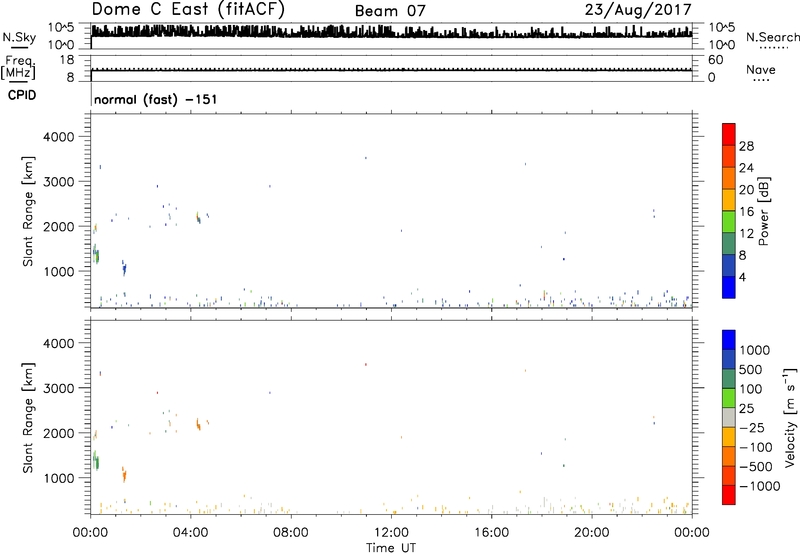Screen dimensions: 800x554
Task: Select the "N.Search" legend label
Action: [772, 37]
